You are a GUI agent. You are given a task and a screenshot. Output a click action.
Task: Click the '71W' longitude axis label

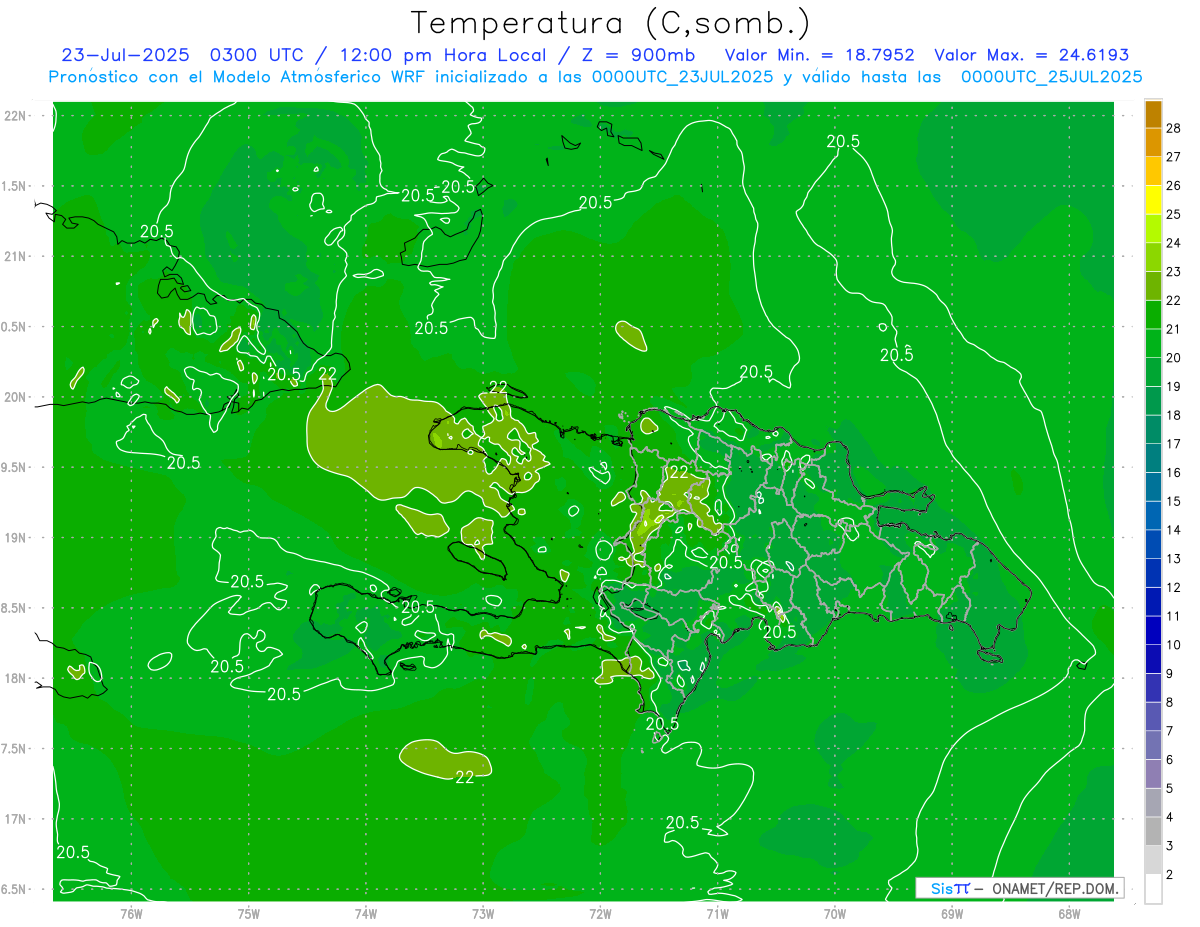[717, 913]
